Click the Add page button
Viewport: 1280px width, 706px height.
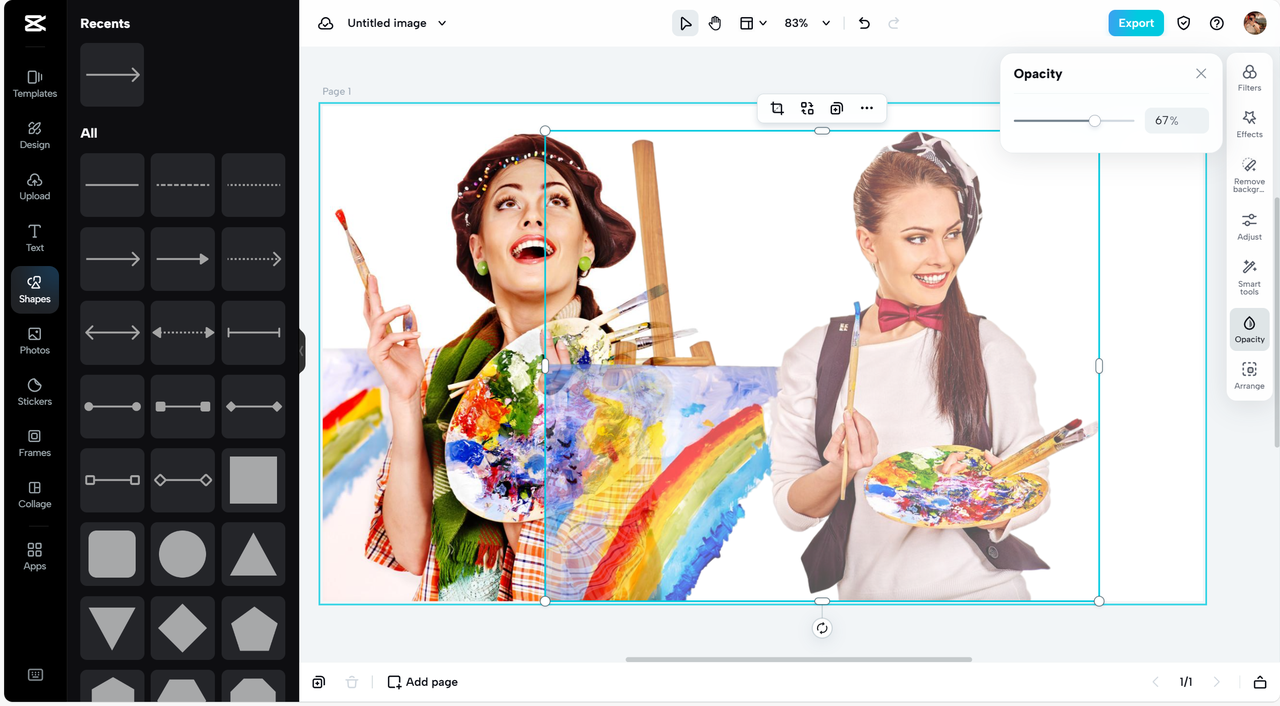[x=423, y=682]
